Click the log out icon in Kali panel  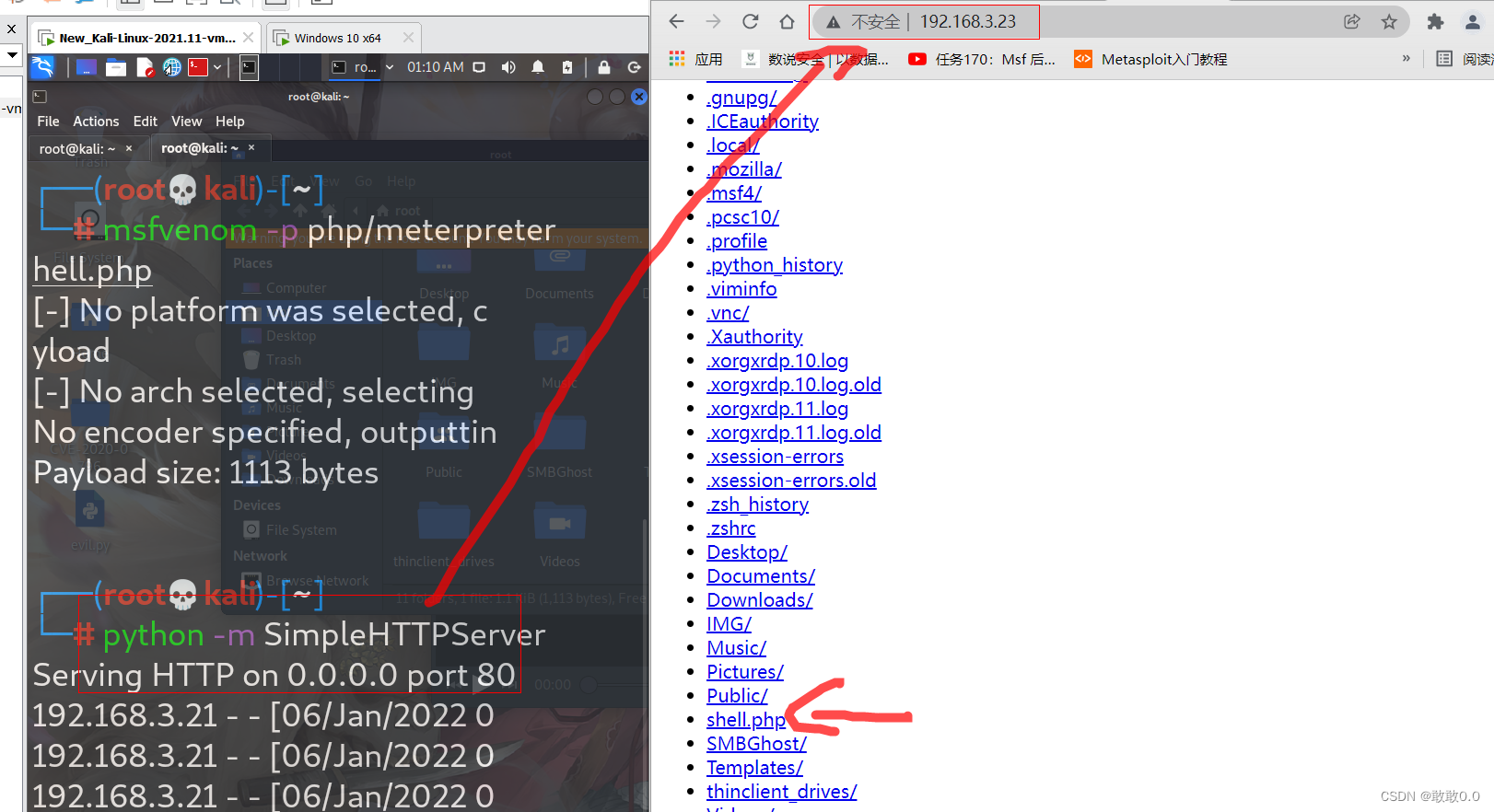point(634,67)
